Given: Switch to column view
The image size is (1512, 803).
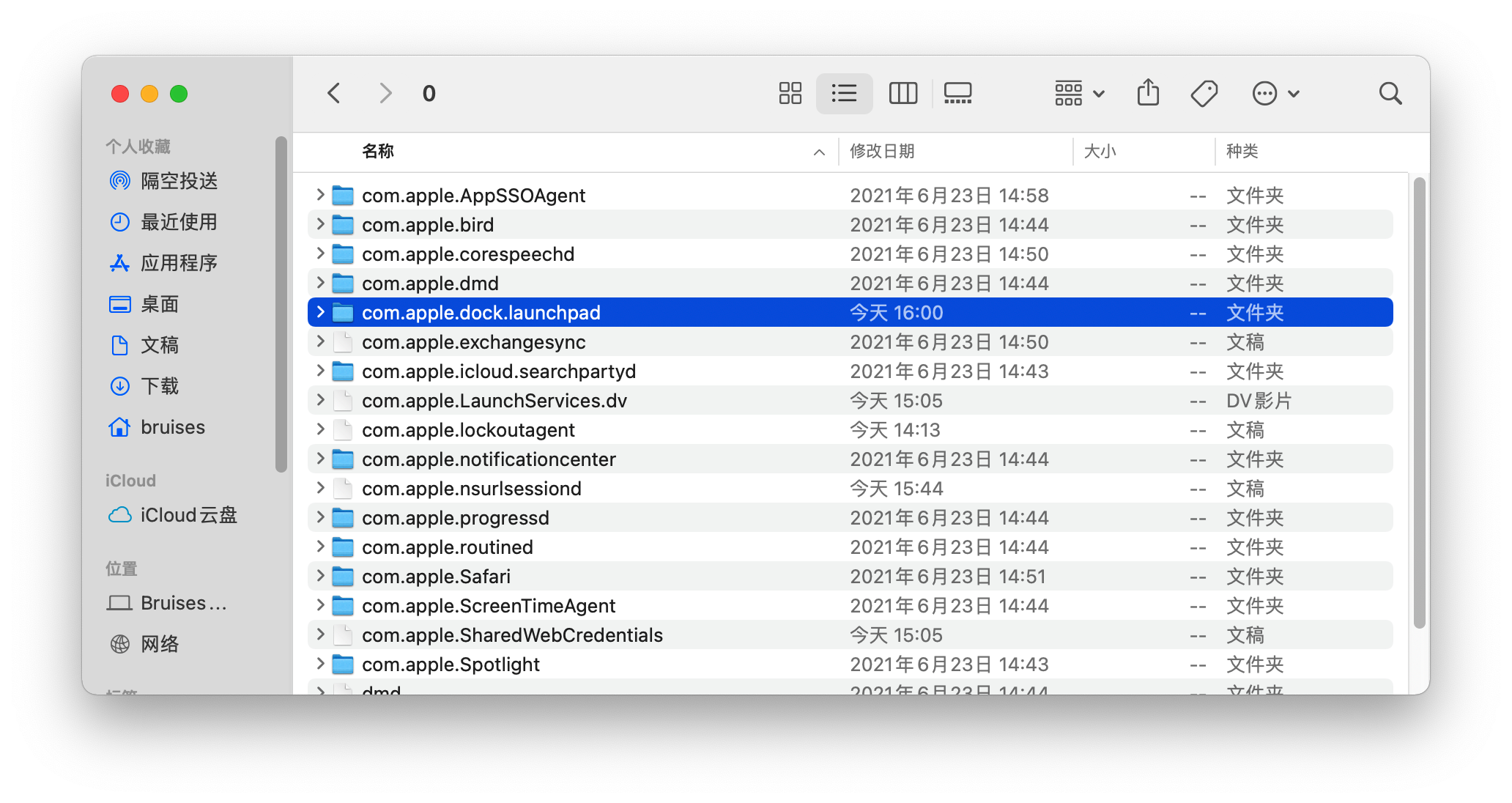Looking at the screenshot, I should (x=903, y=93).
